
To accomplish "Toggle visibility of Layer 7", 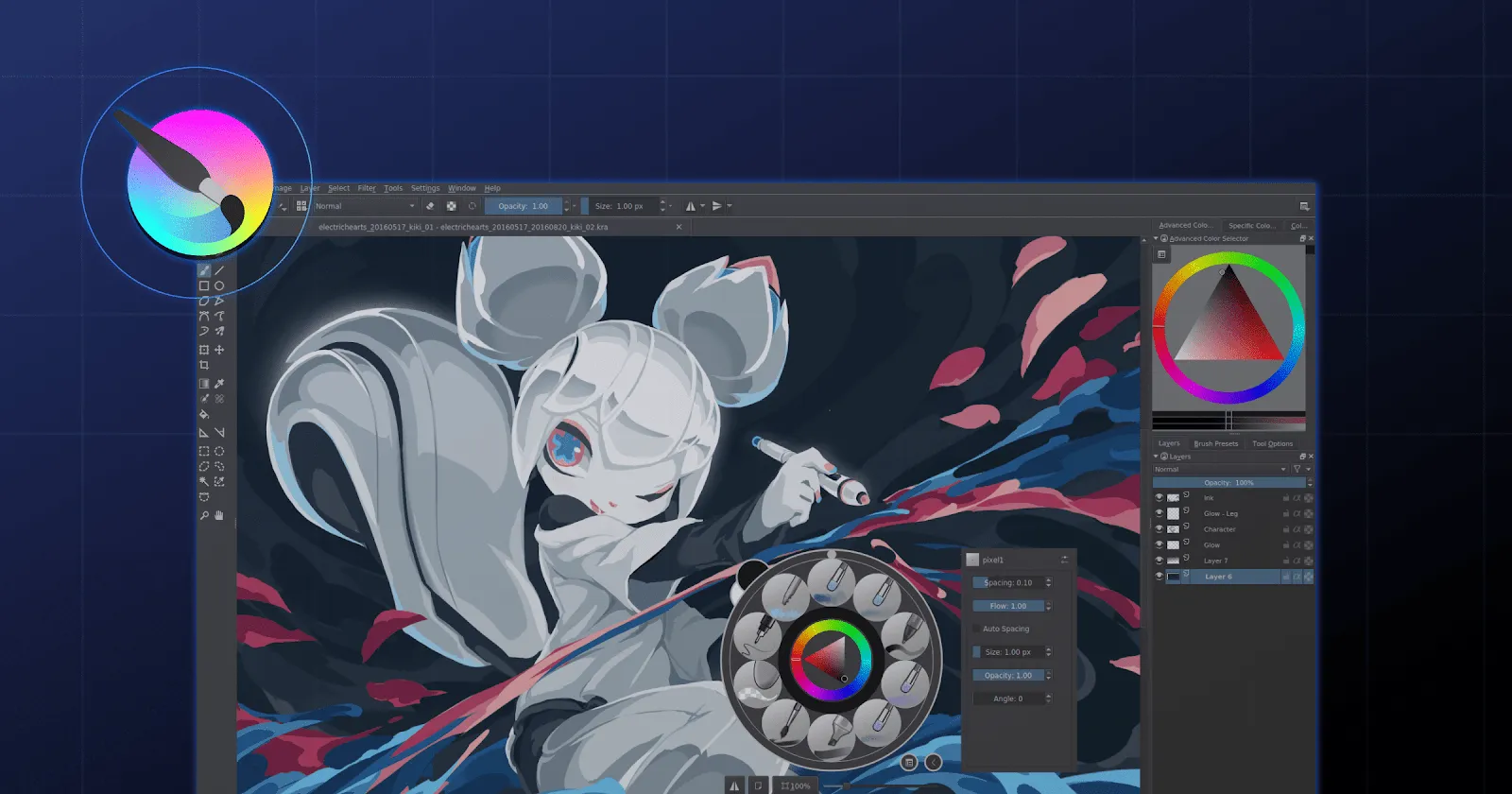I will pos(1160,561).
